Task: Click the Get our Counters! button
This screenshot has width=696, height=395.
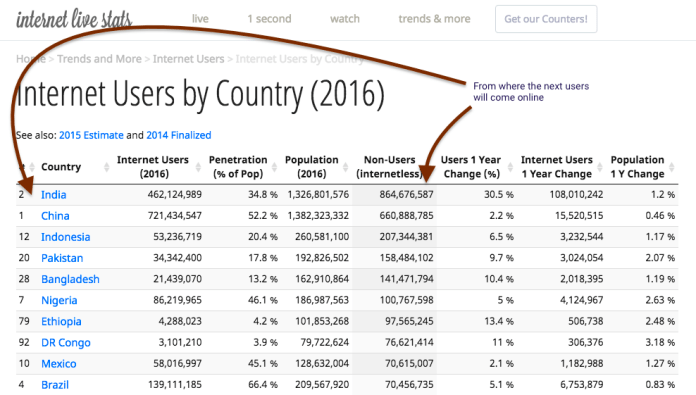Action: click(x=546, y=19)
